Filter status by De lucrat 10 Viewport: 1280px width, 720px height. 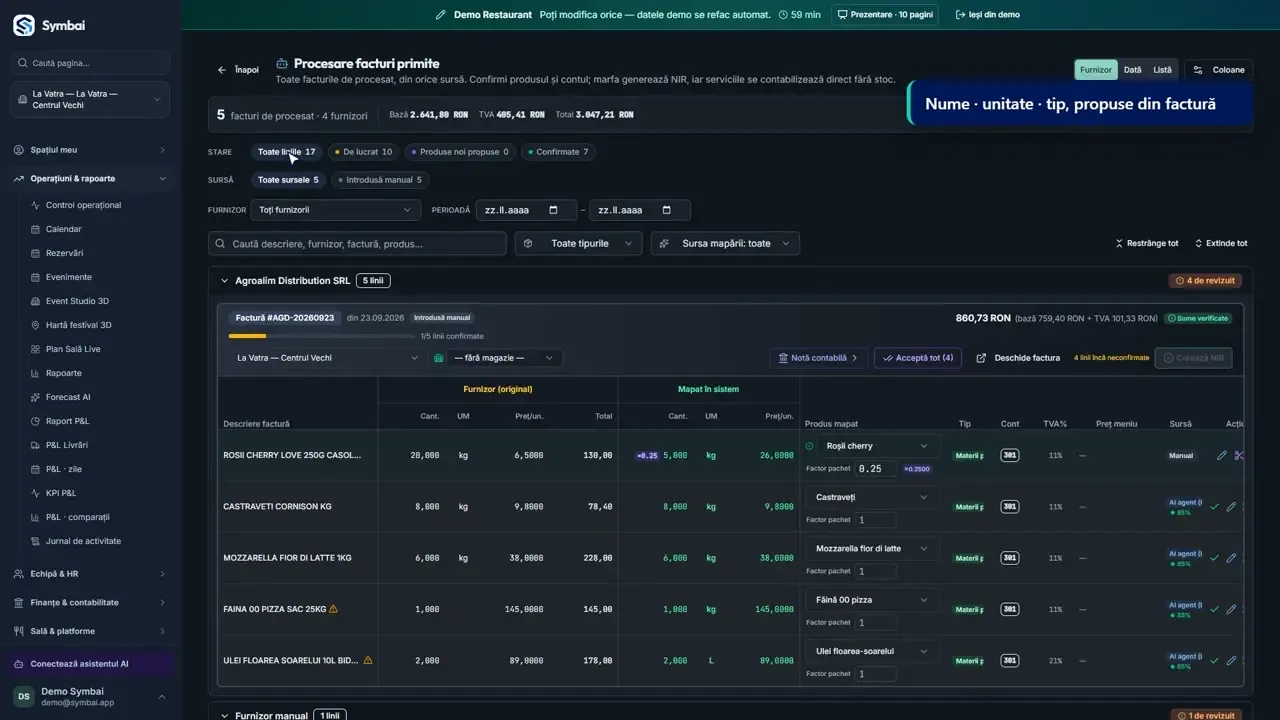click(x=363, y=152)
